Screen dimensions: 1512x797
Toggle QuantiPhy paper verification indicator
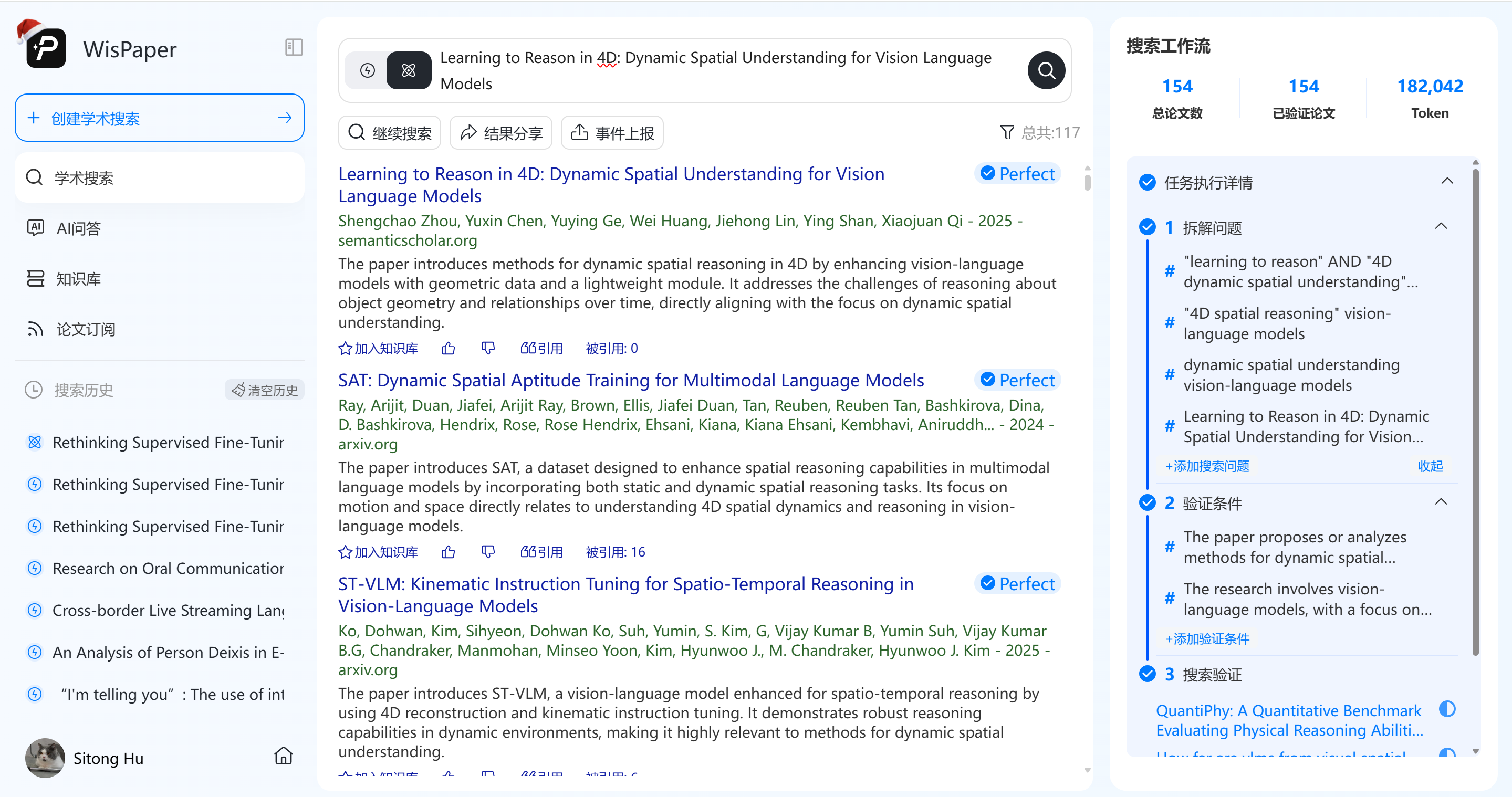(1447, 709)
